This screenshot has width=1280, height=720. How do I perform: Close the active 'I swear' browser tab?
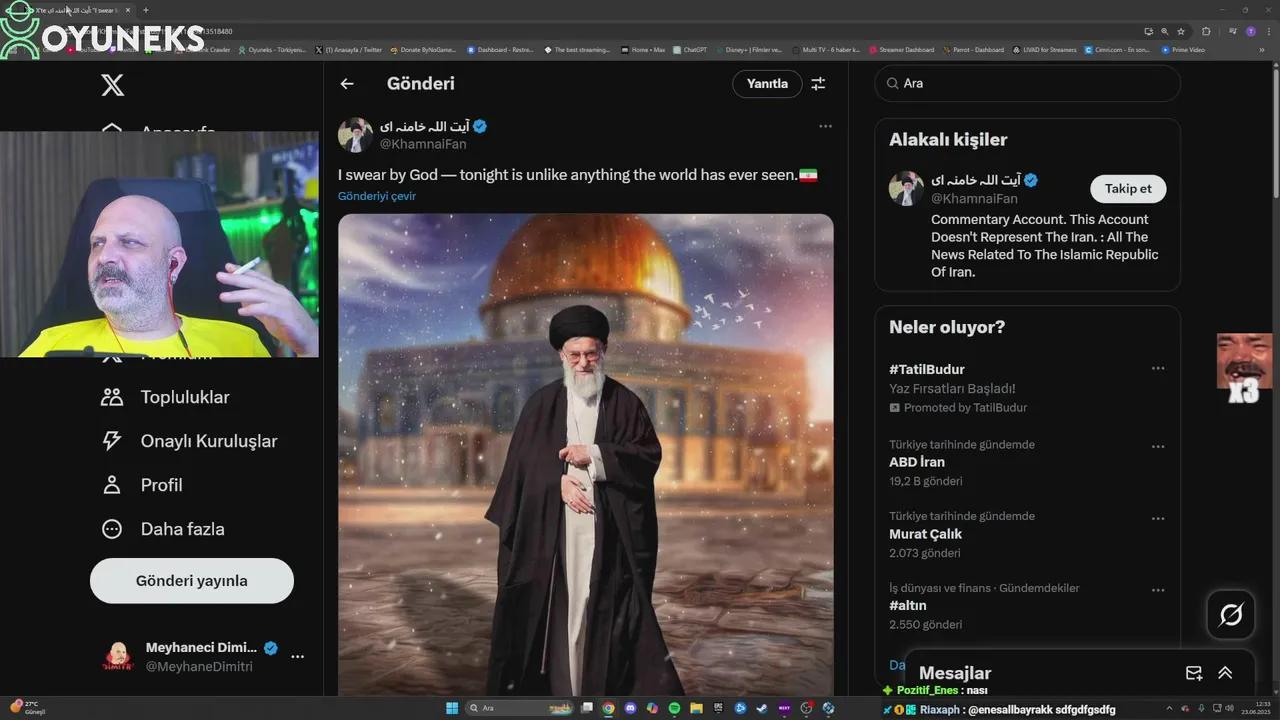click(128, 10)
